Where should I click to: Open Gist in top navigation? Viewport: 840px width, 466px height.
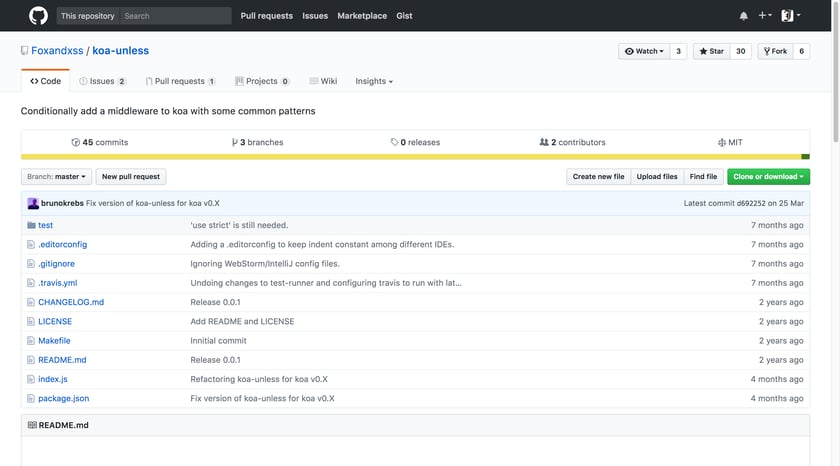[x=404, y=16]
